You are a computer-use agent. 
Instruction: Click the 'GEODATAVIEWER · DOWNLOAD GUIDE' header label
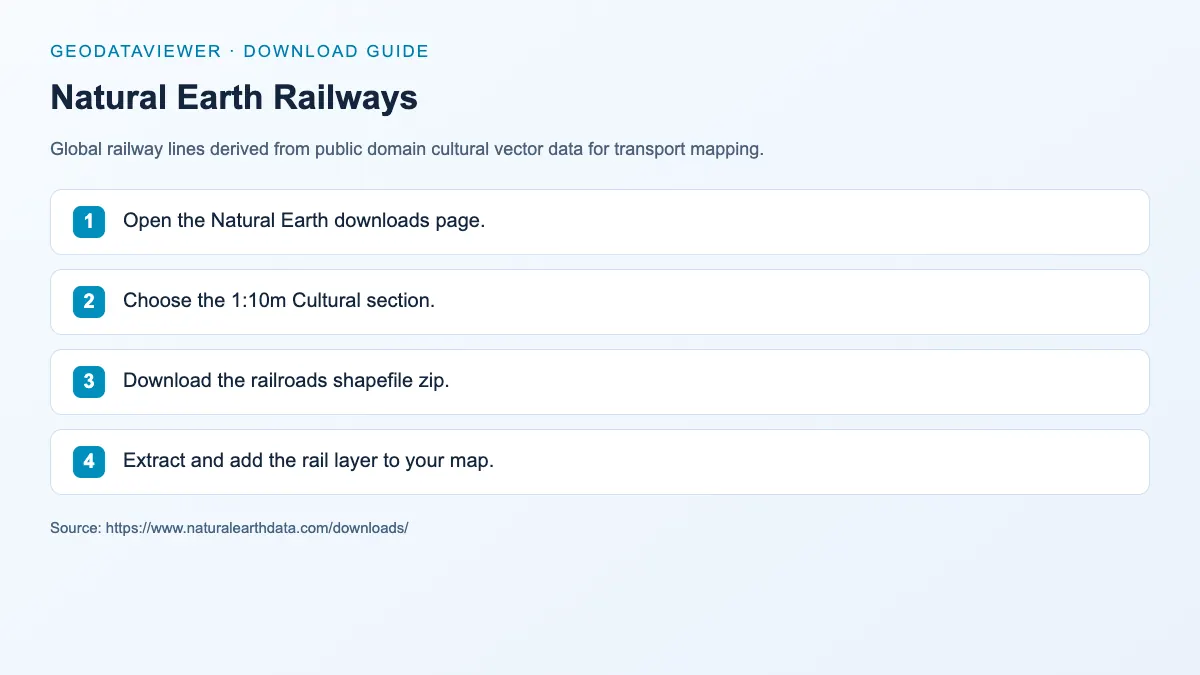[239, 51]
